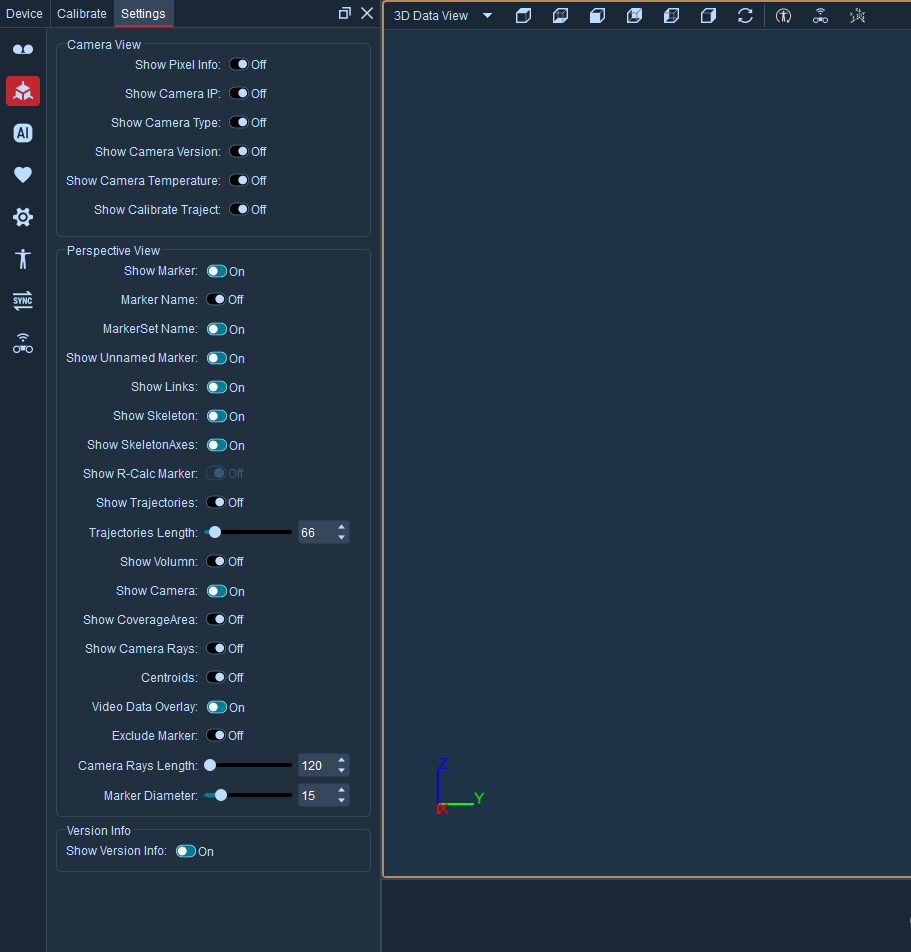The width and height of the screenshot is (911, 952).
Task: Disable Show Links toggle
Action: point(217,387)
